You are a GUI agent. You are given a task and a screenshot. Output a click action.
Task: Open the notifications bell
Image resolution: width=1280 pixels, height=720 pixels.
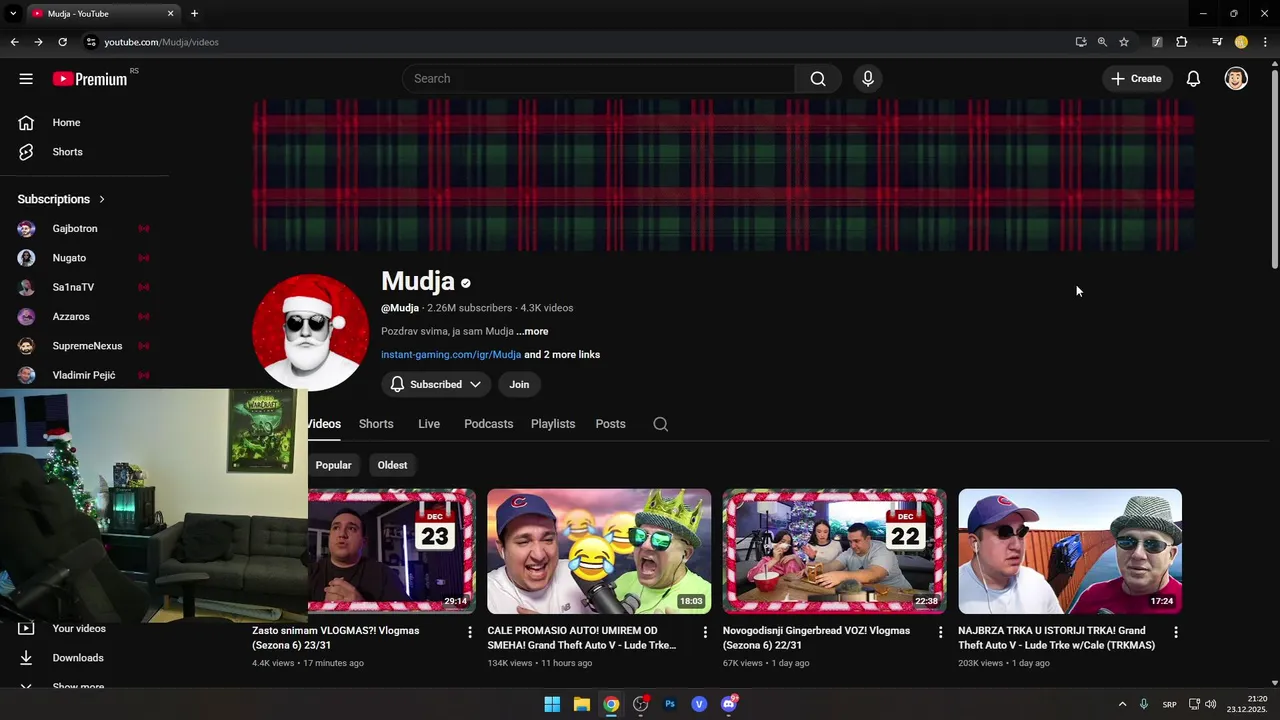point(1193,79)
